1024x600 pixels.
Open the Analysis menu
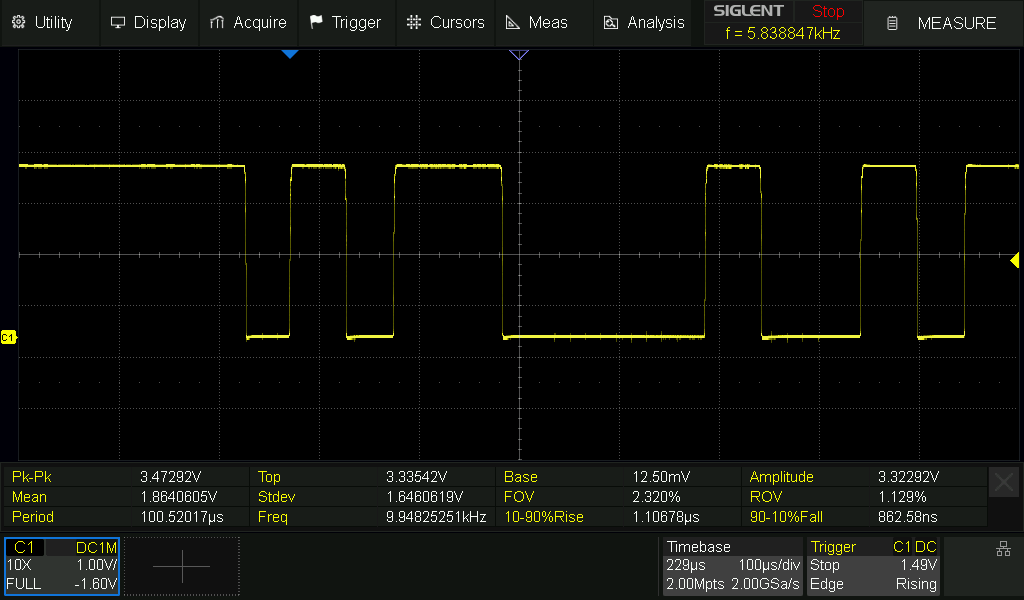click(x=644, y=22)
